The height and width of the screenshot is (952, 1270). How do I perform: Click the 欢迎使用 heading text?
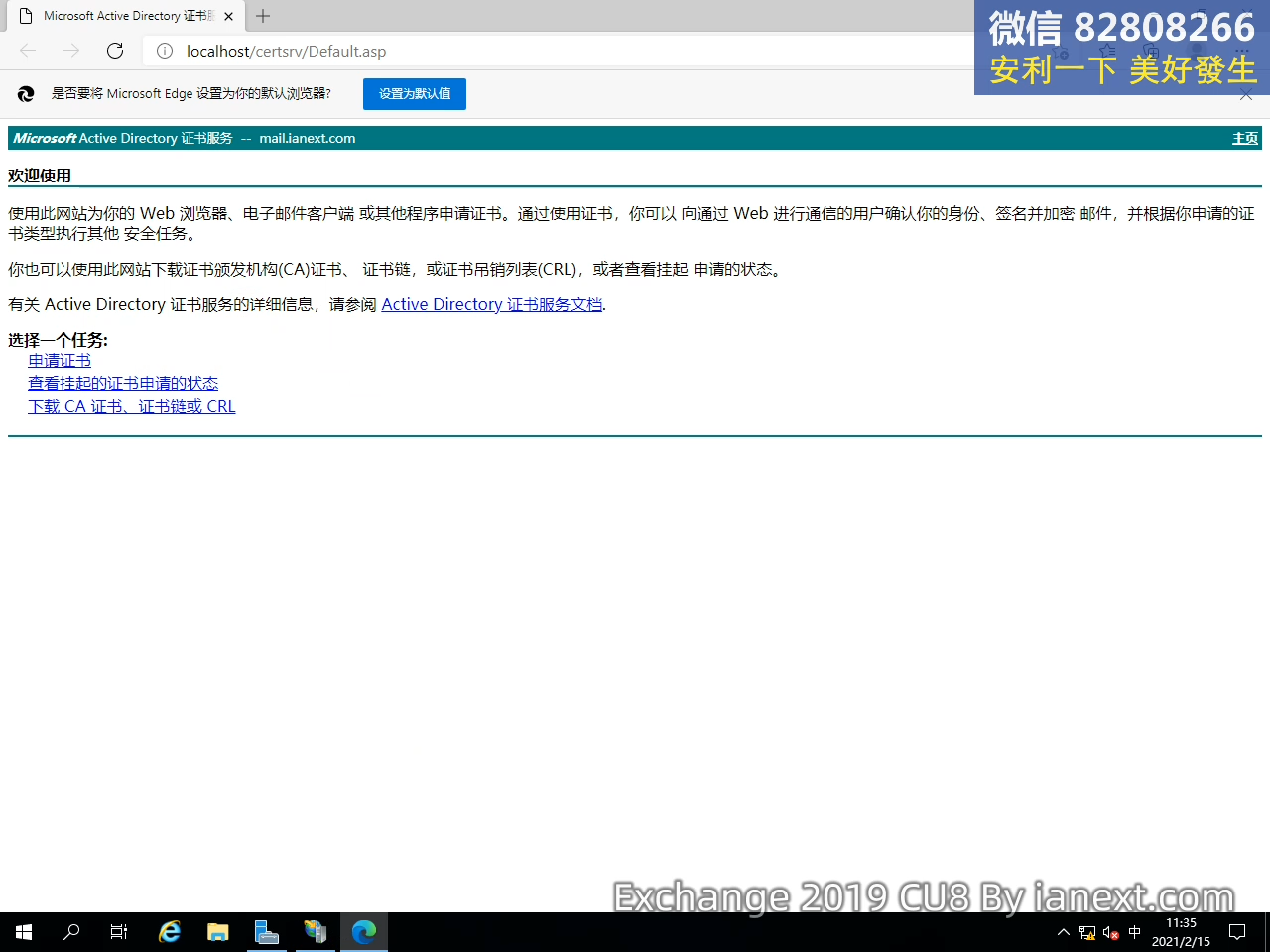coord(40,176)
